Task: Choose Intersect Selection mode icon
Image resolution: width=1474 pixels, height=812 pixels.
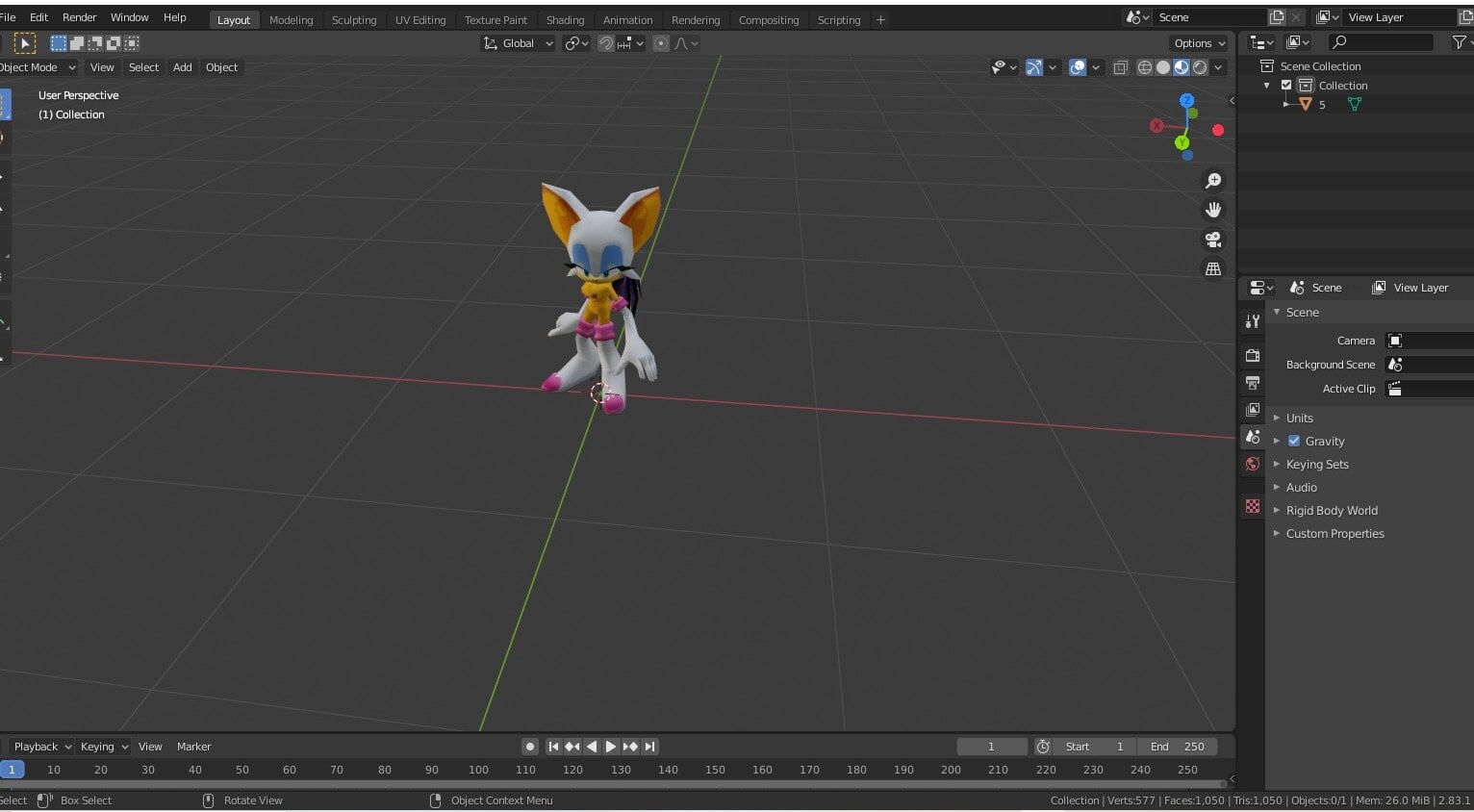Action: (132, 43)
